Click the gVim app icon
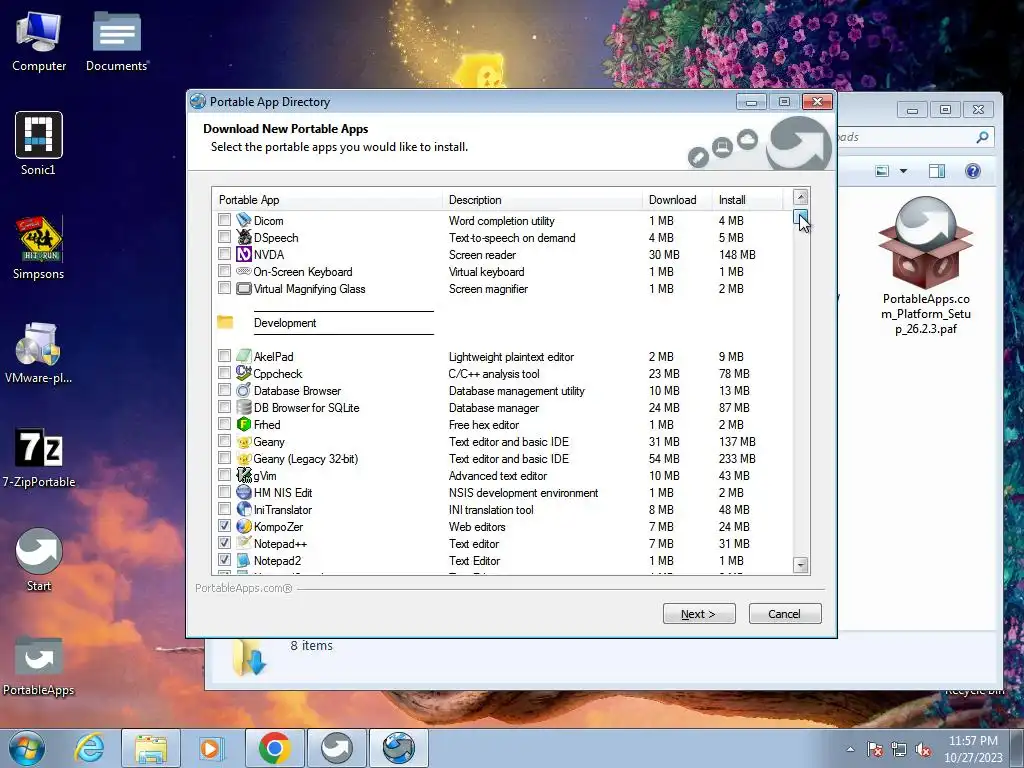The height and width of the screenshot is (768, 1024). pyautogui.click(x=244, y=475)
